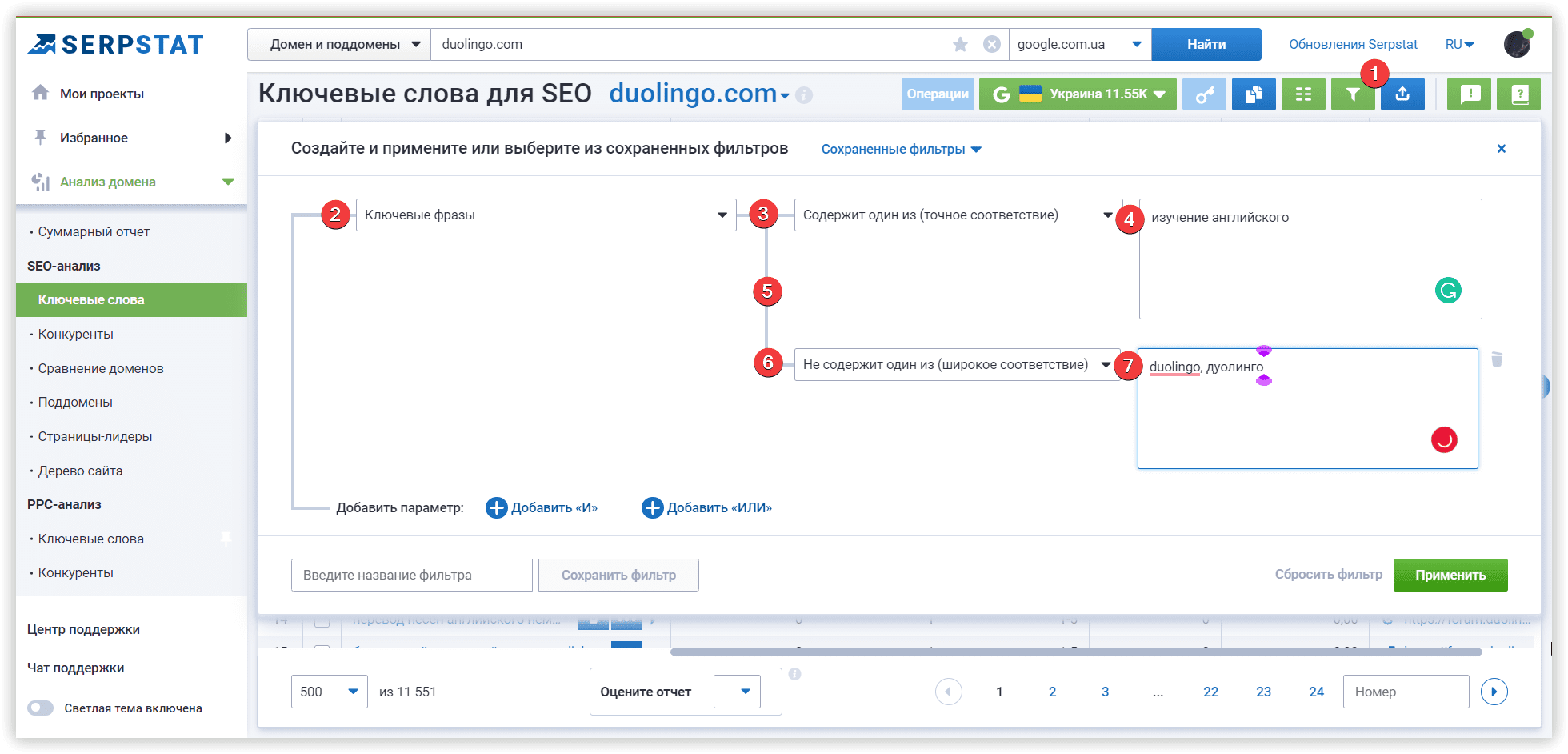Open the RU language dropdown
This screenshot has height=754, width=1568.
pos(1459,45)
